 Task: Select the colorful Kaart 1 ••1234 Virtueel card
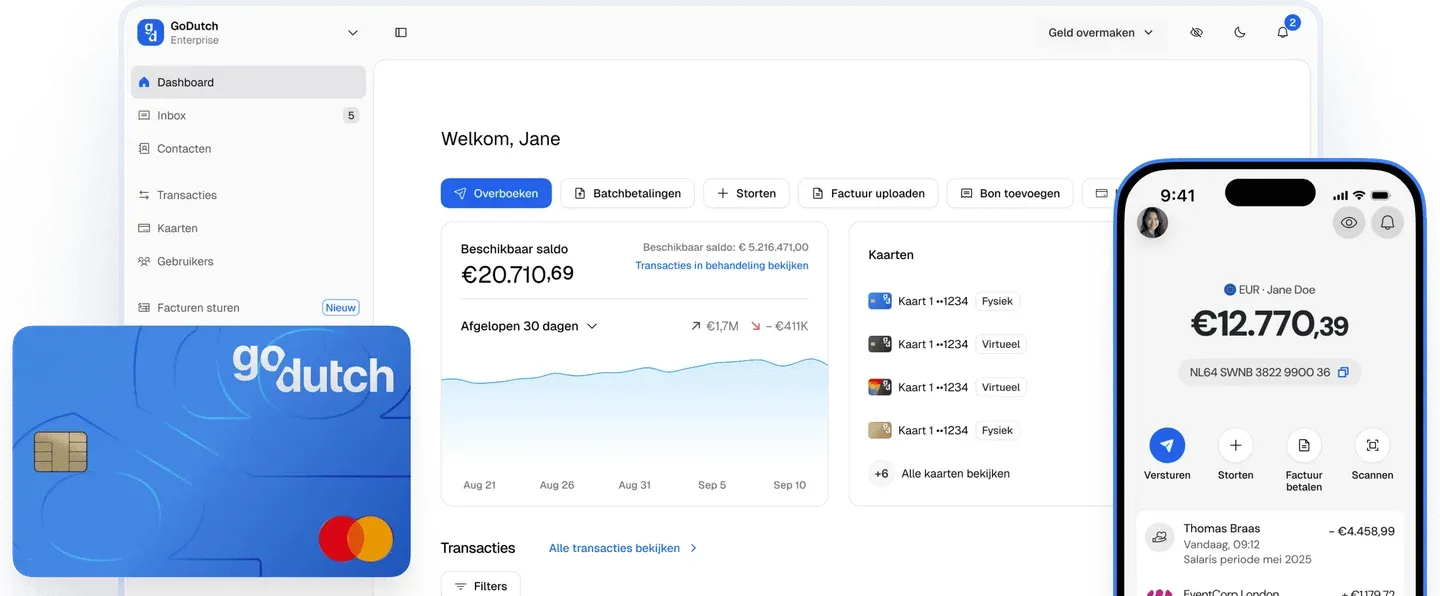[x=949, y=387]
